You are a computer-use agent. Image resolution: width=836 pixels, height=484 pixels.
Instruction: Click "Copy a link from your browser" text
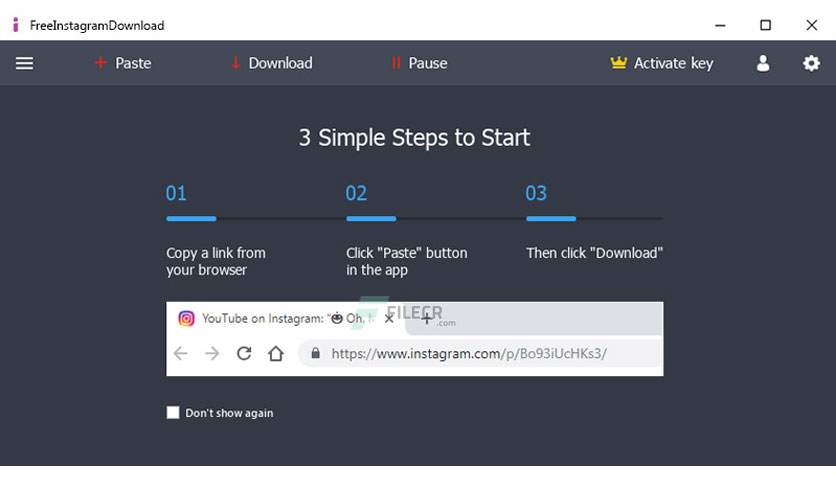point(215,261)
